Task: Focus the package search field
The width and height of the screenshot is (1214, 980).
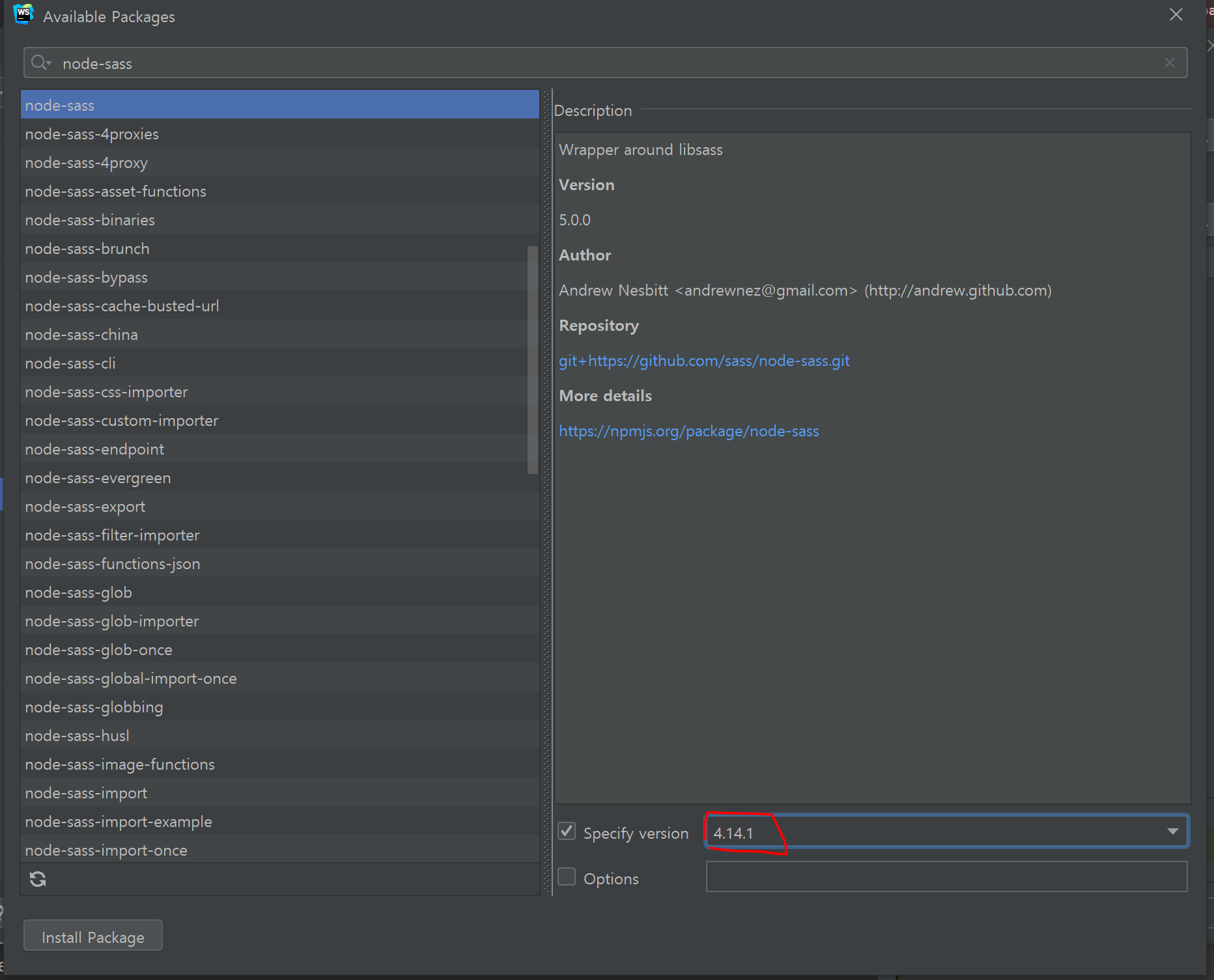Action: [x=606, y=63]
